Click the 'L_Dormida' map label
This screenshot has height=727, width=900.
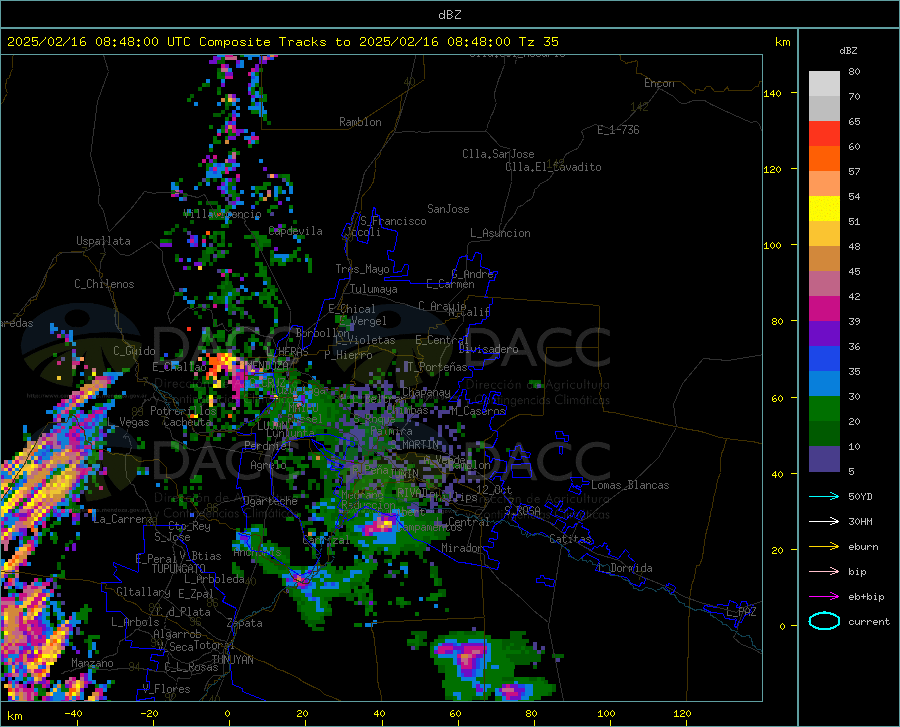click(x=624, y=568)
